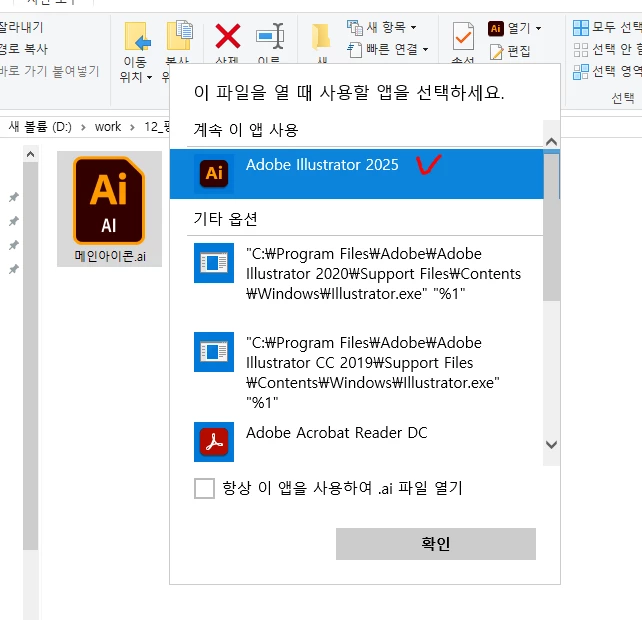The width and height of the screenshot is (642, 620).
Task: Click Paste shortcut (바로 가기 붙여넣기)
Action: point(49,71)
